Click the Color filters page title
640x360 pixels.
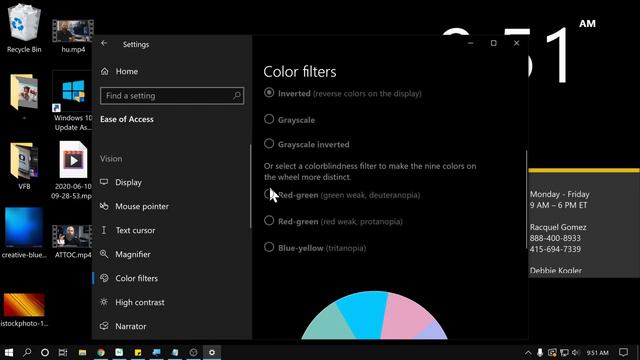[x=300, y=72]
